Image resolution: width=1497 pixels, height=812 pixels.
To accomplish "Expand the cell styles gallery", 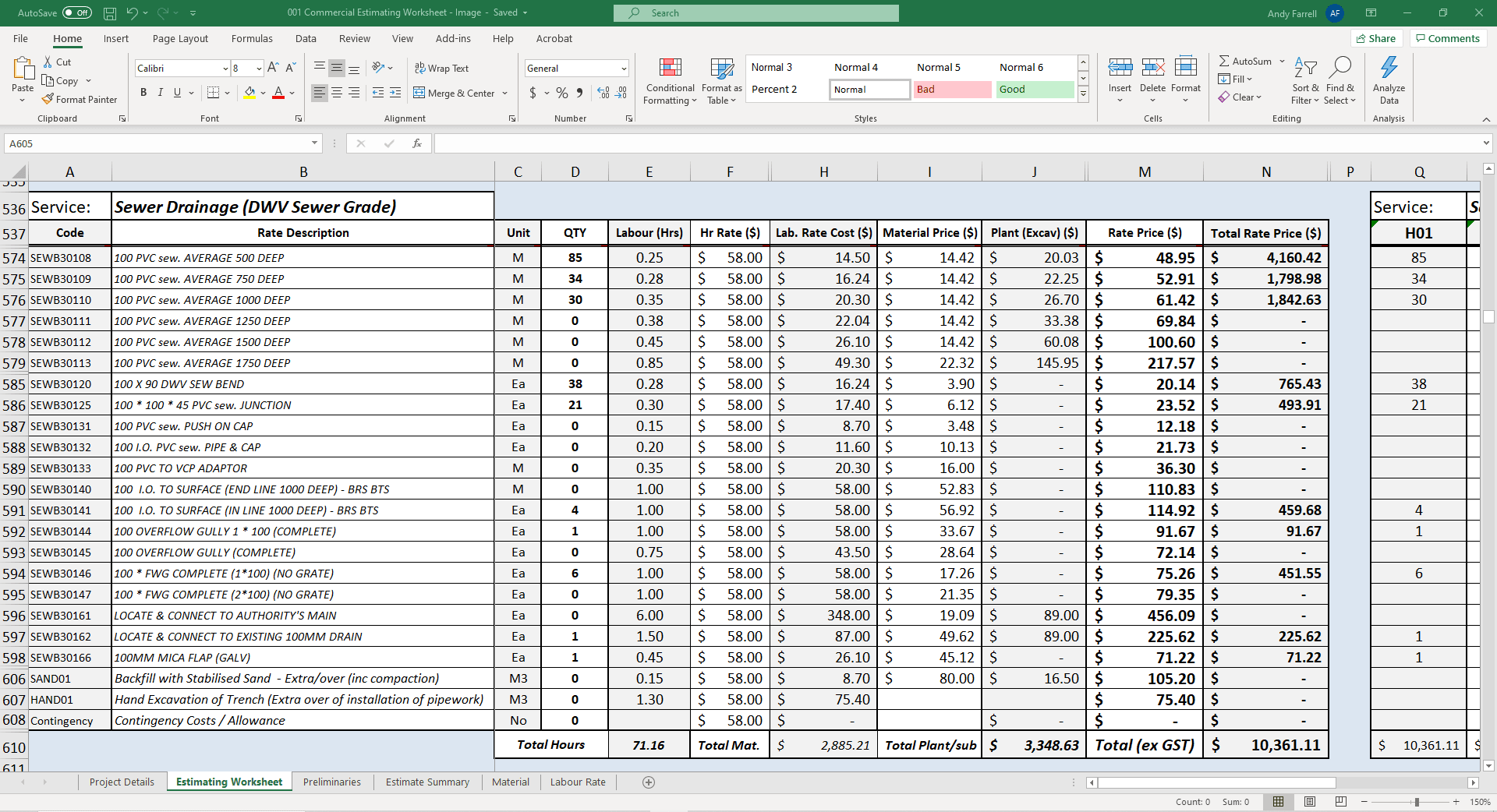I will pyautogui.click(x=1083, y=94).
